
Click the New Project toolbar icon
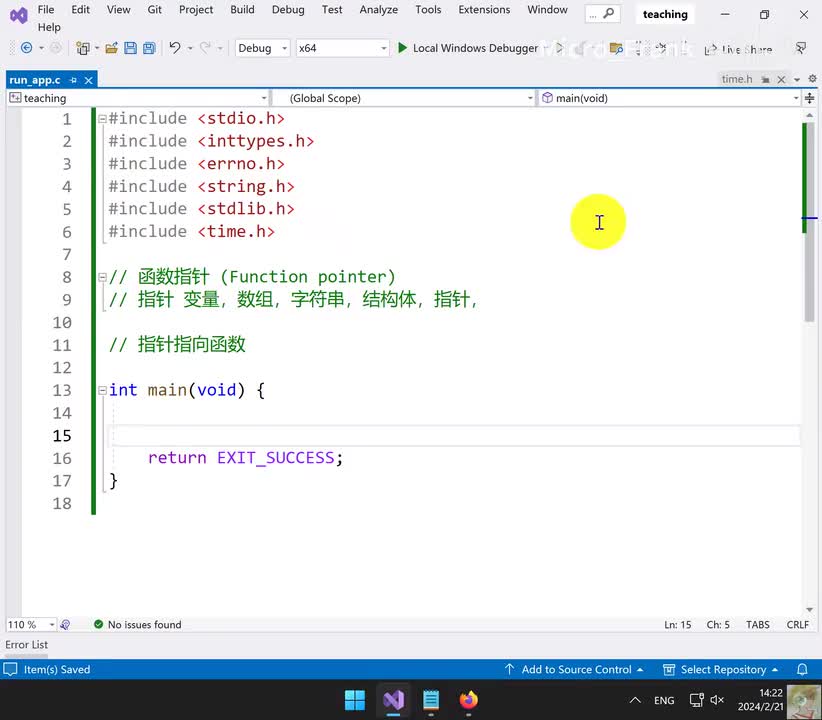pos(82,48)
